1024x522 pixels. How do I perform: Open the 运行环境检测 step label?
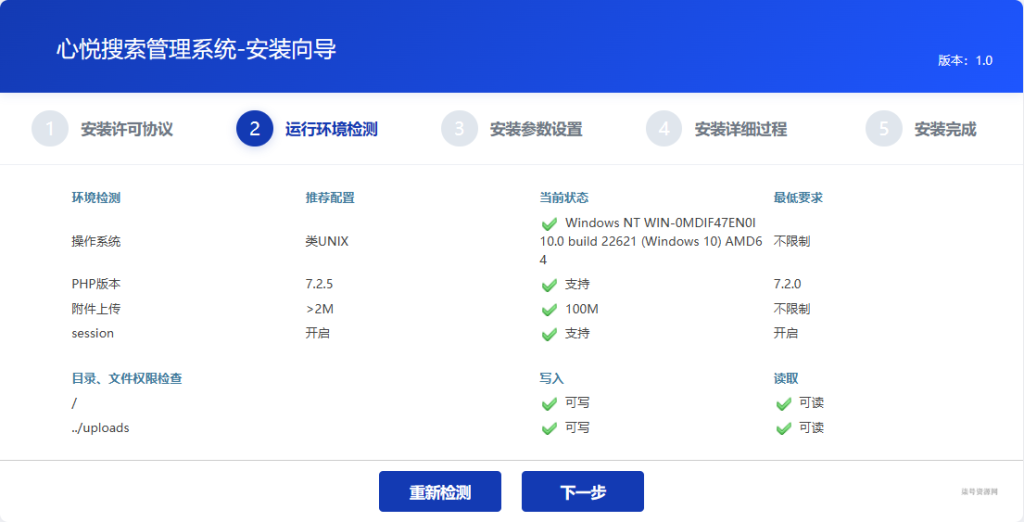[x=331, y=129]
